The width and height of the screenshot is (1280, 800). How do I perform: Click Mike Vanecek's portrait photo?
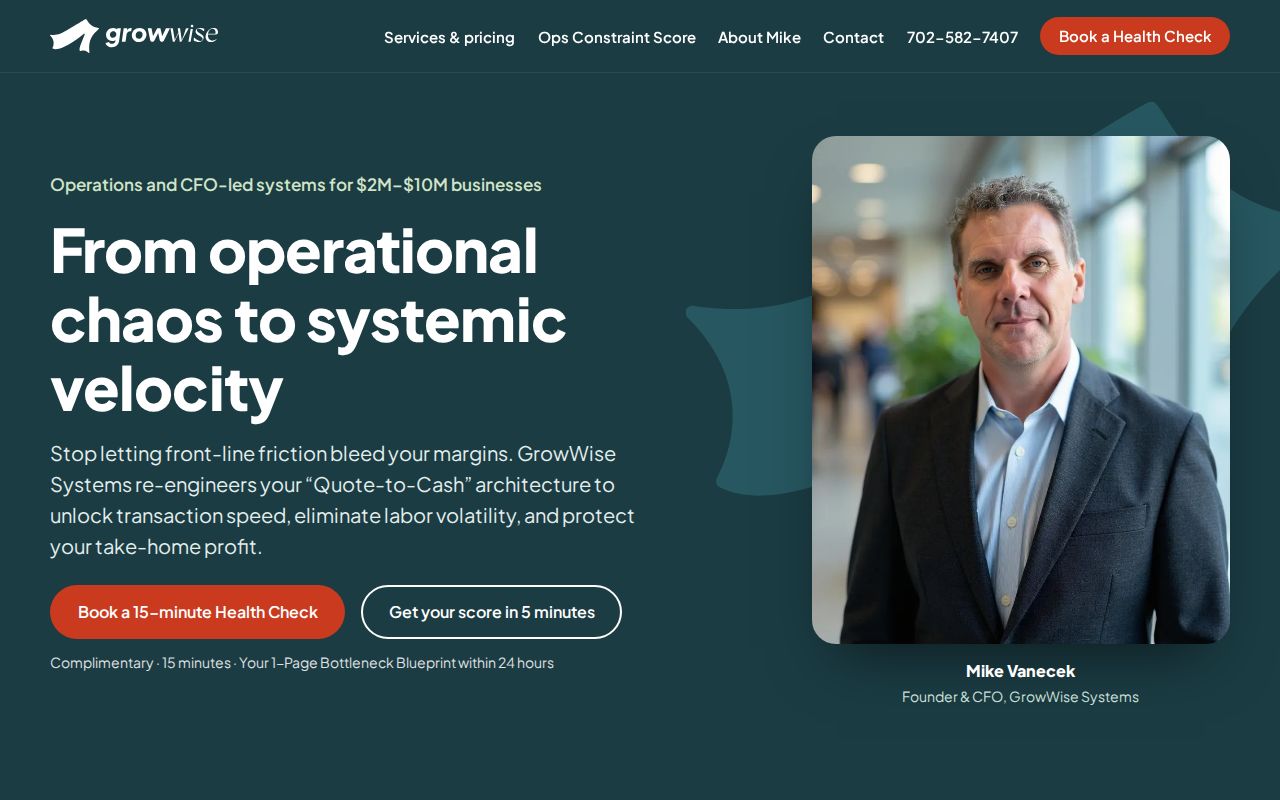click(1021, 390)
